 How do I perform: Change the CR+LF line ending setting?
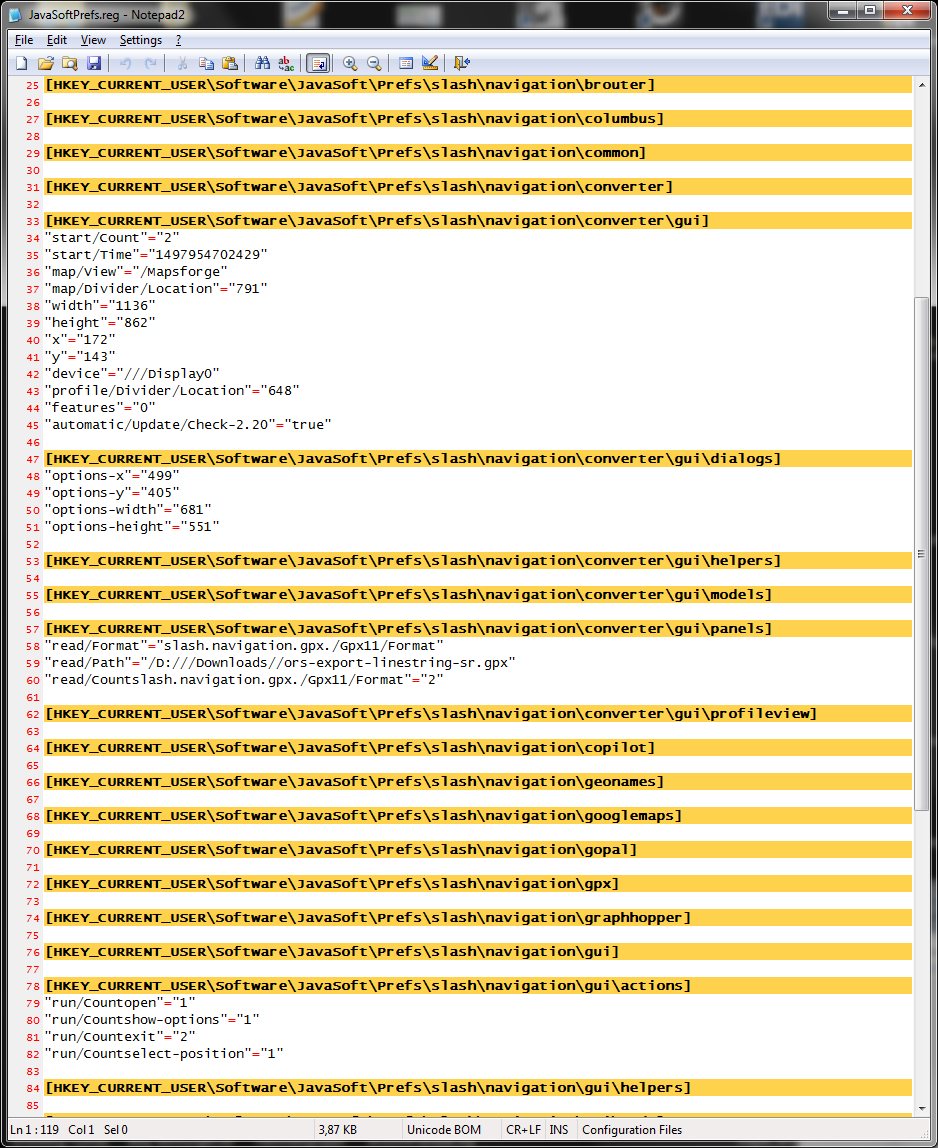[522, 1130]
